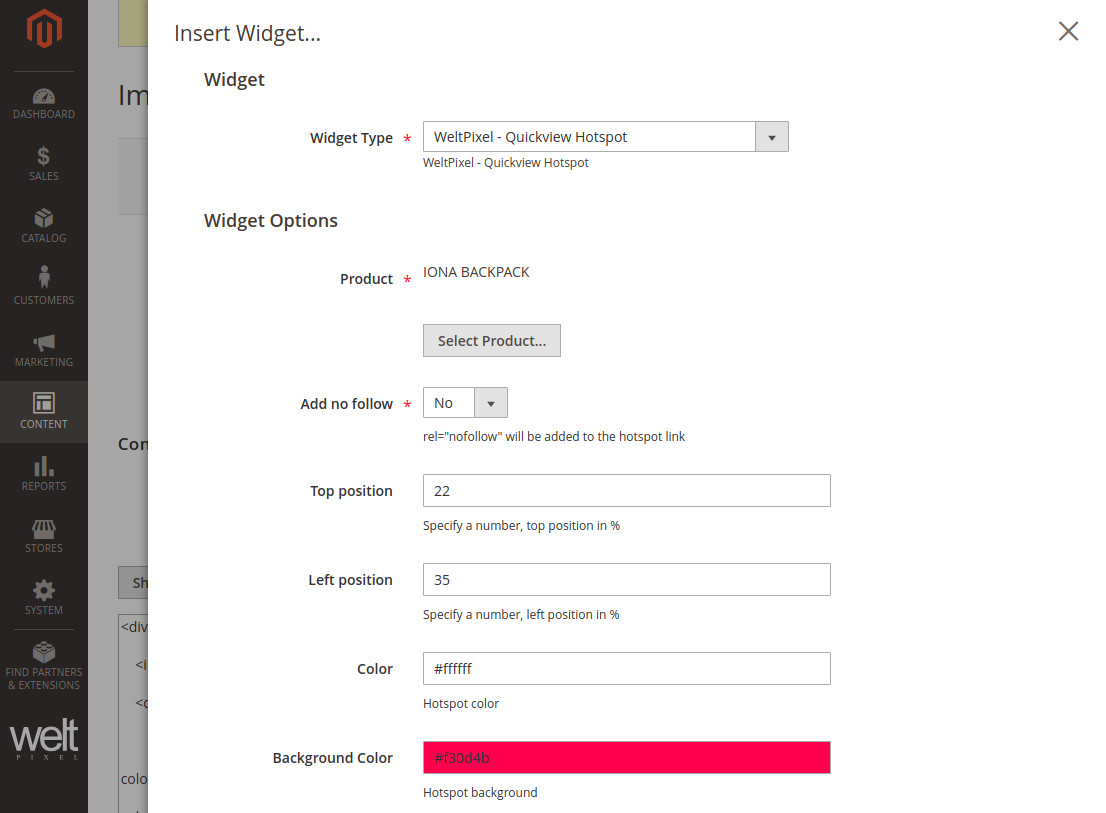Click the Left position input field
Screen dimensions: 1106x813
pos(626,580)
